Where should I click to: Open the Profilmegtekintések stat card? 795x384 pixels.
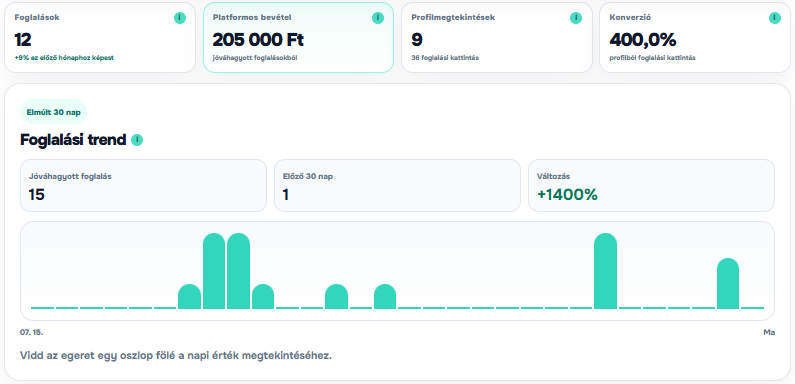pos(497,38)
